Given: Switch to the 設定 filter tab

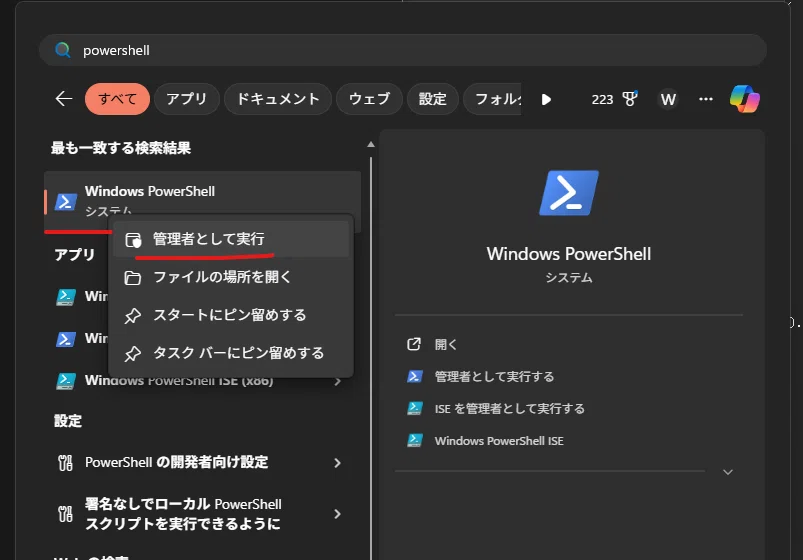Looking at the screenshot, I should pos(433,99).
